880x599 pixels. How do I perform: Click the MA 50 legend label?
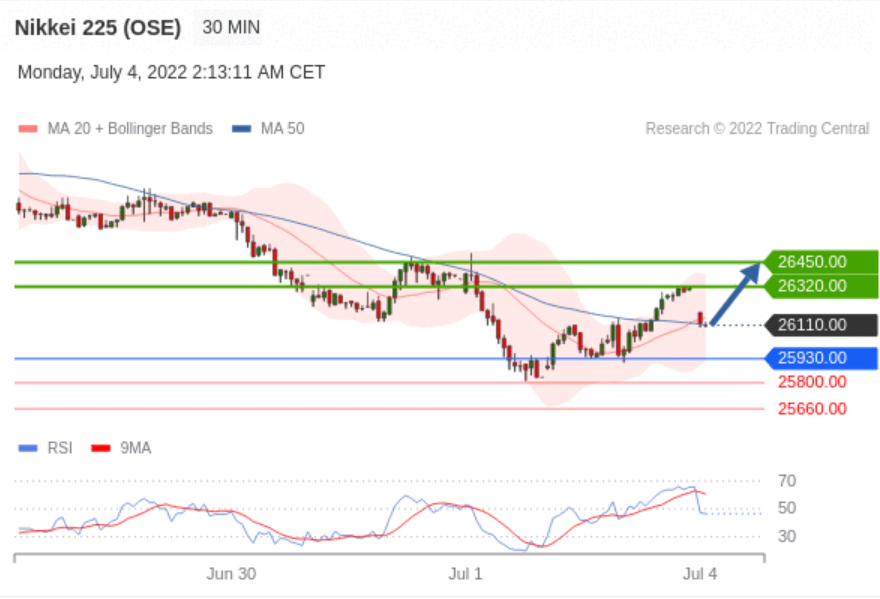click(283, 129)
